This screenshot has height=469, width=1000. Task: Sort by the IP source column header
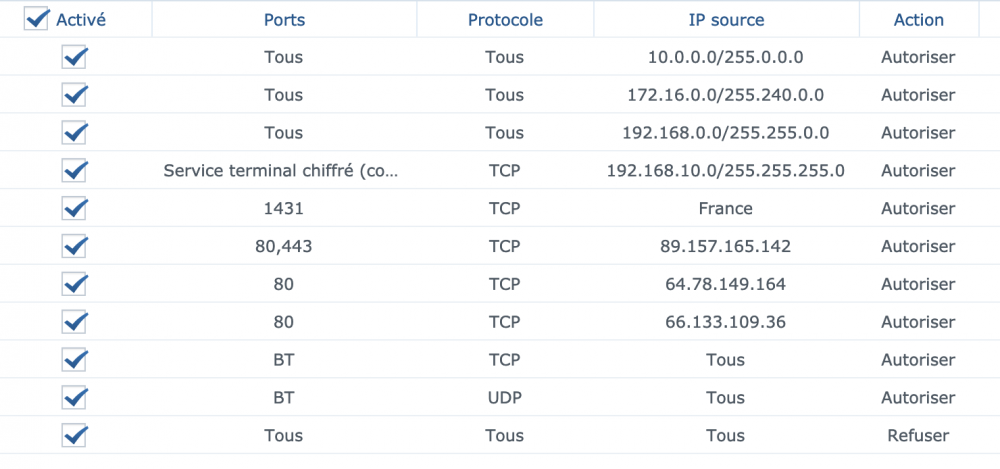pyautogui.click(x=726, y=20)
